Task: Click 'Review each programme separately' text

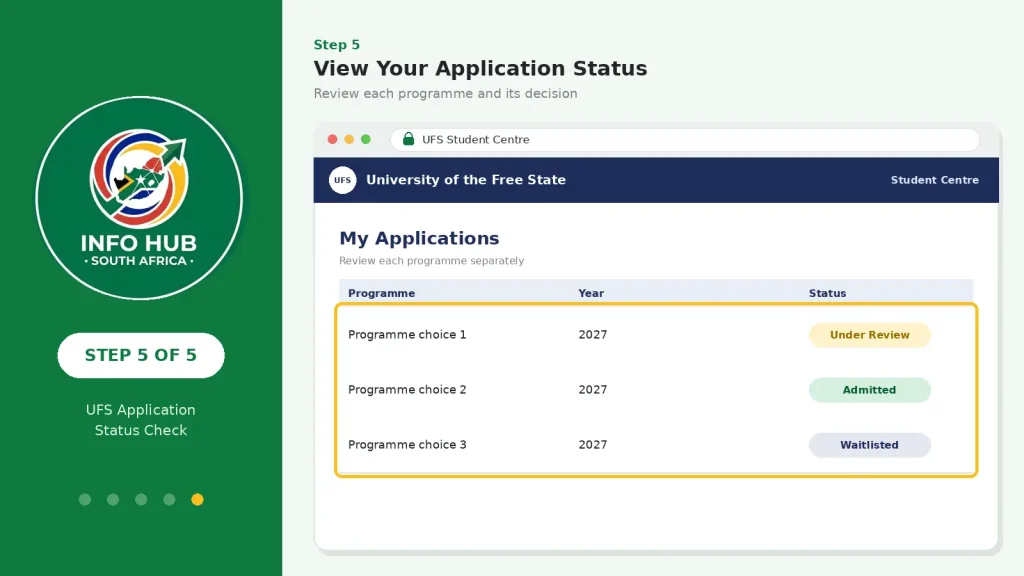Action: [x=431, y=261]
